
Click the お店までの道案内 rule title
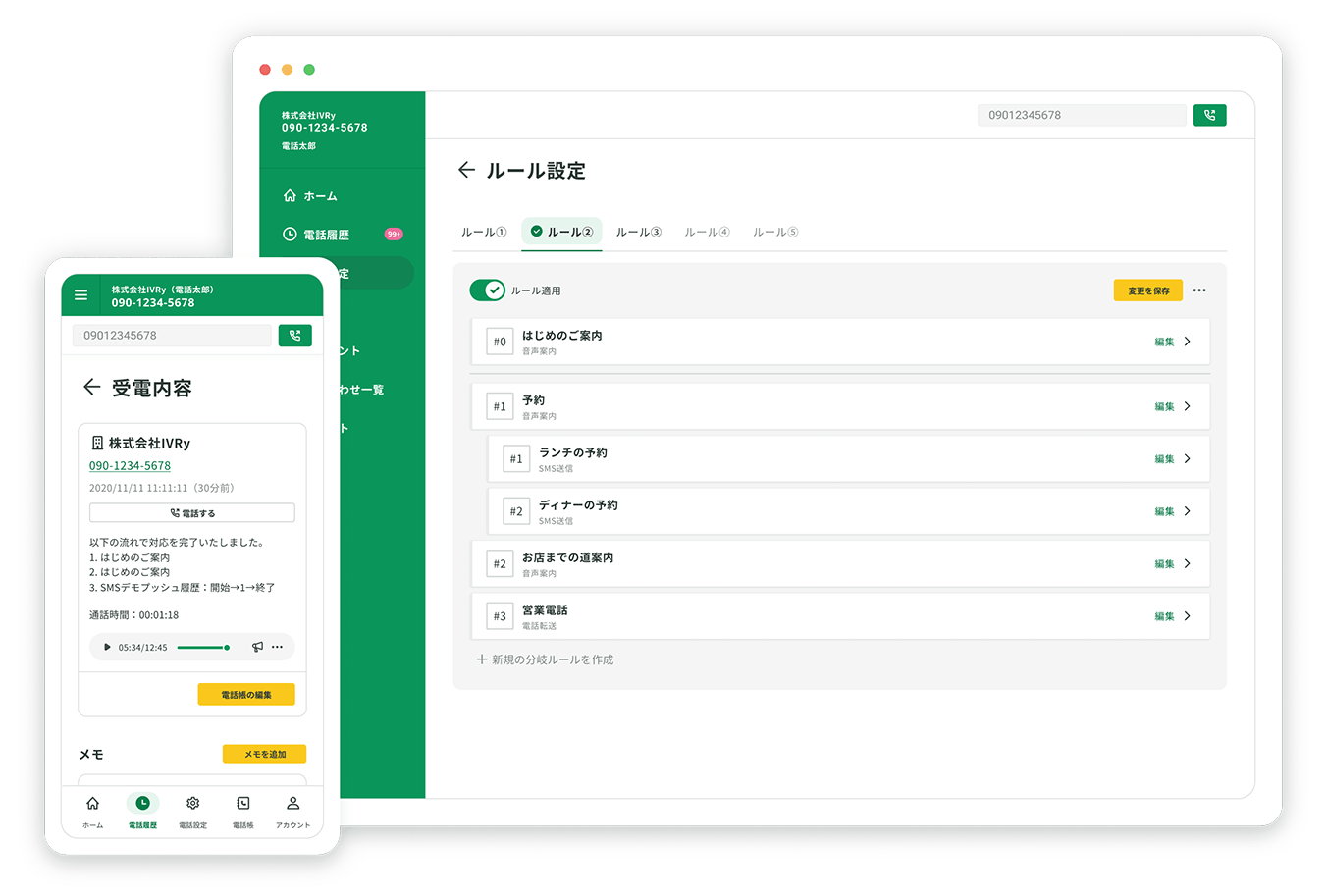[x=568, y=557]
